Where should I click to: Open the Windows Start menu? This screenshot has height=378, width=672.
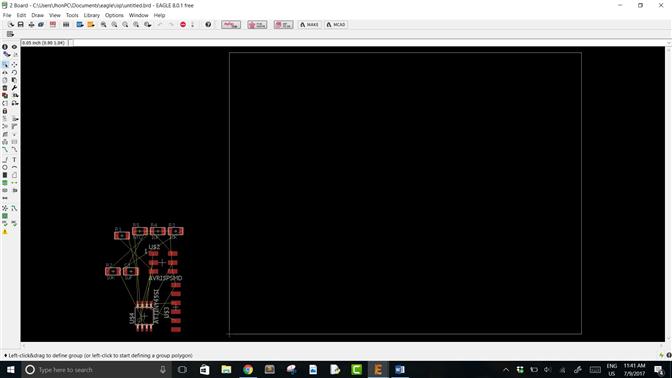(x=10, y=369)
